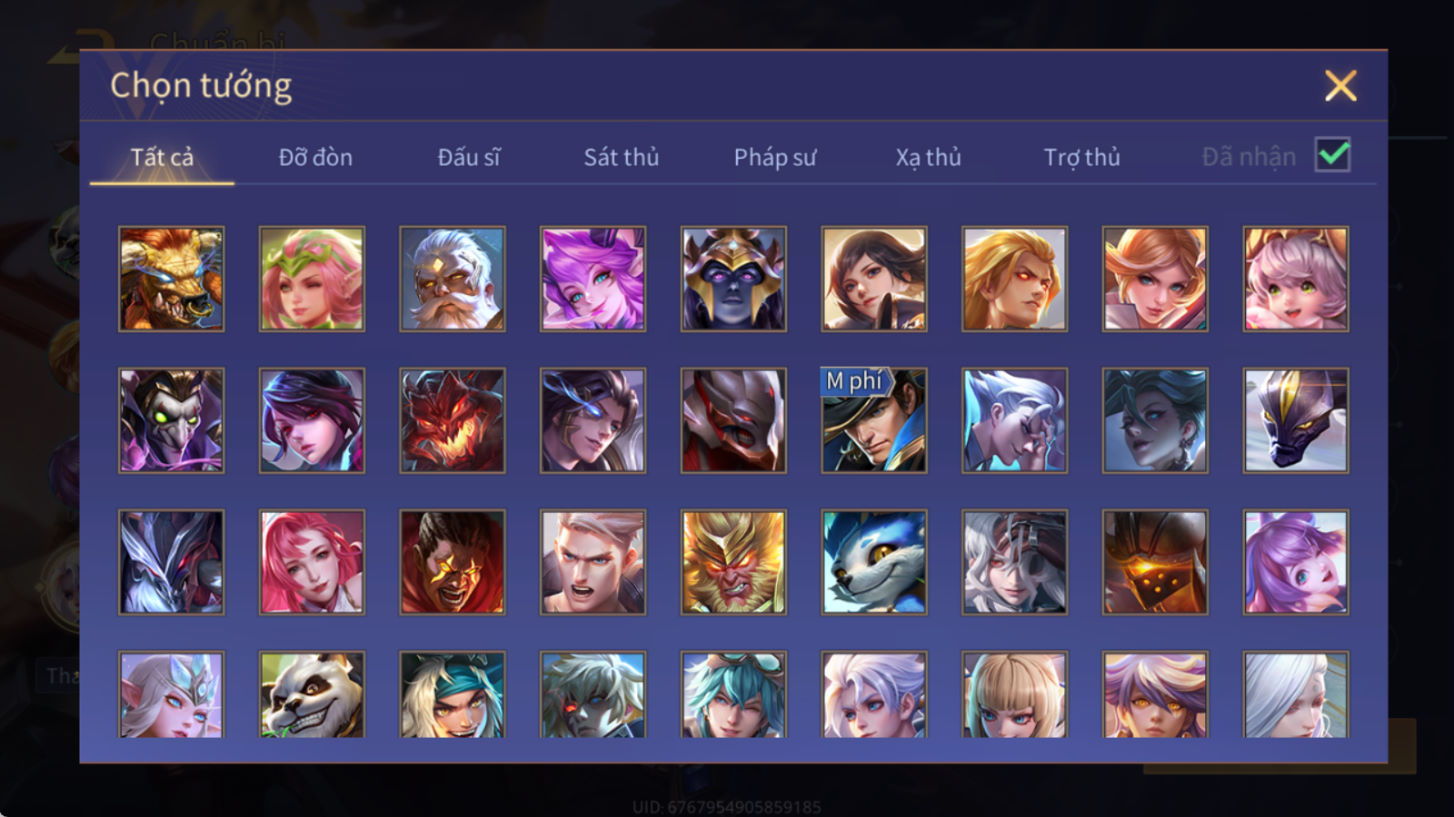Choose the hero marked M phí
The height and width of the screenshot is (817, 1454).
(874, 420)
